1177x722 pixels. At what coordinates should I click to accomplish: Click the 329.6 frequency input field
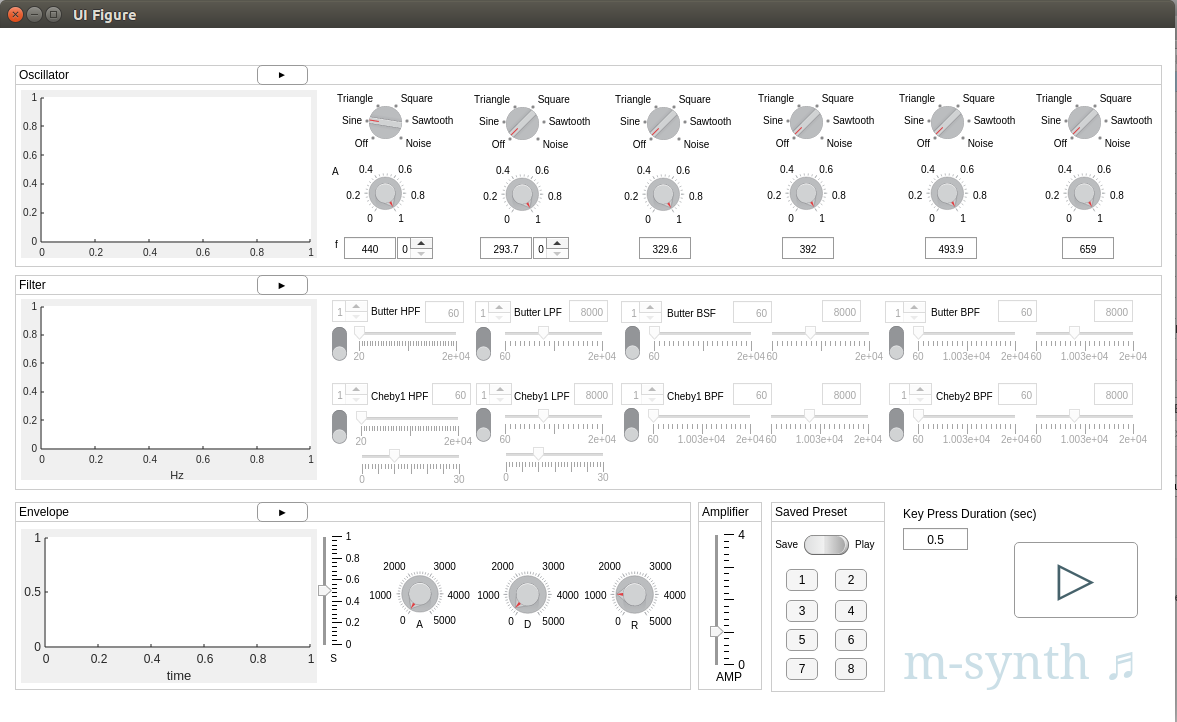click(x=665, y=249)
